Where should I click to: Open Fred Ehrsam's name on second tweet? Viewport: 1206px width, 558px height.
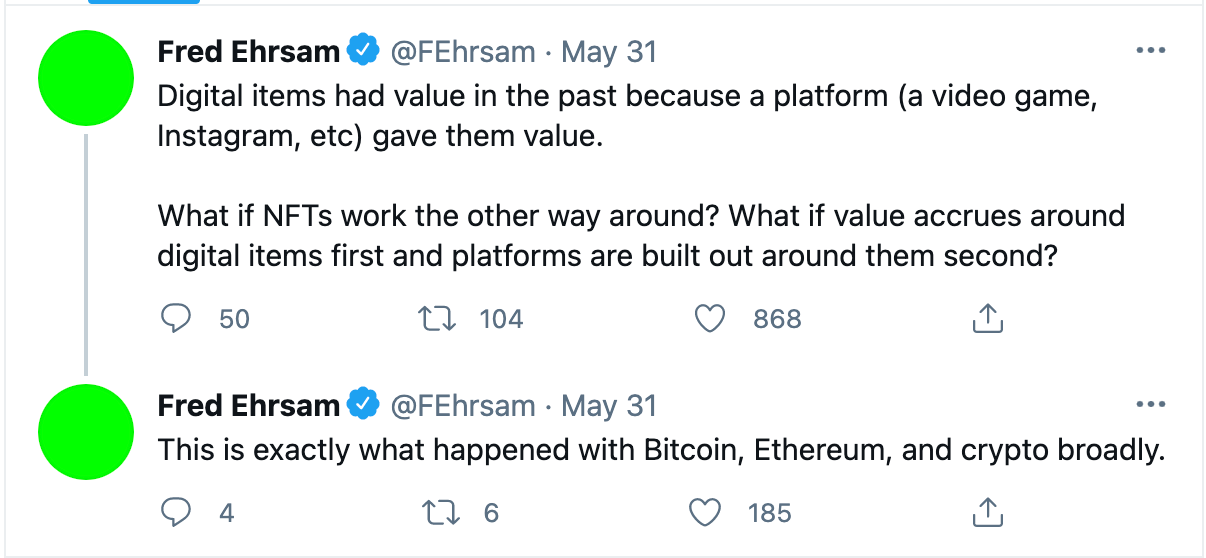click(249, 405)
